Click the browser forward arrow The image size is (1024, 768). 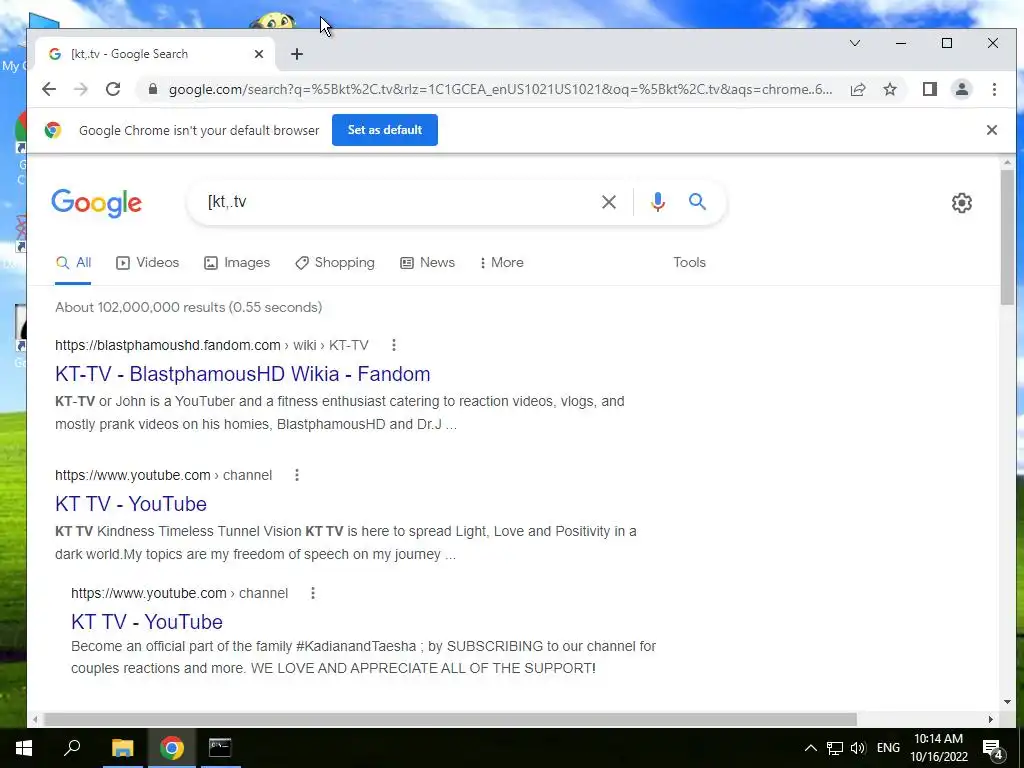click(81, 89)
